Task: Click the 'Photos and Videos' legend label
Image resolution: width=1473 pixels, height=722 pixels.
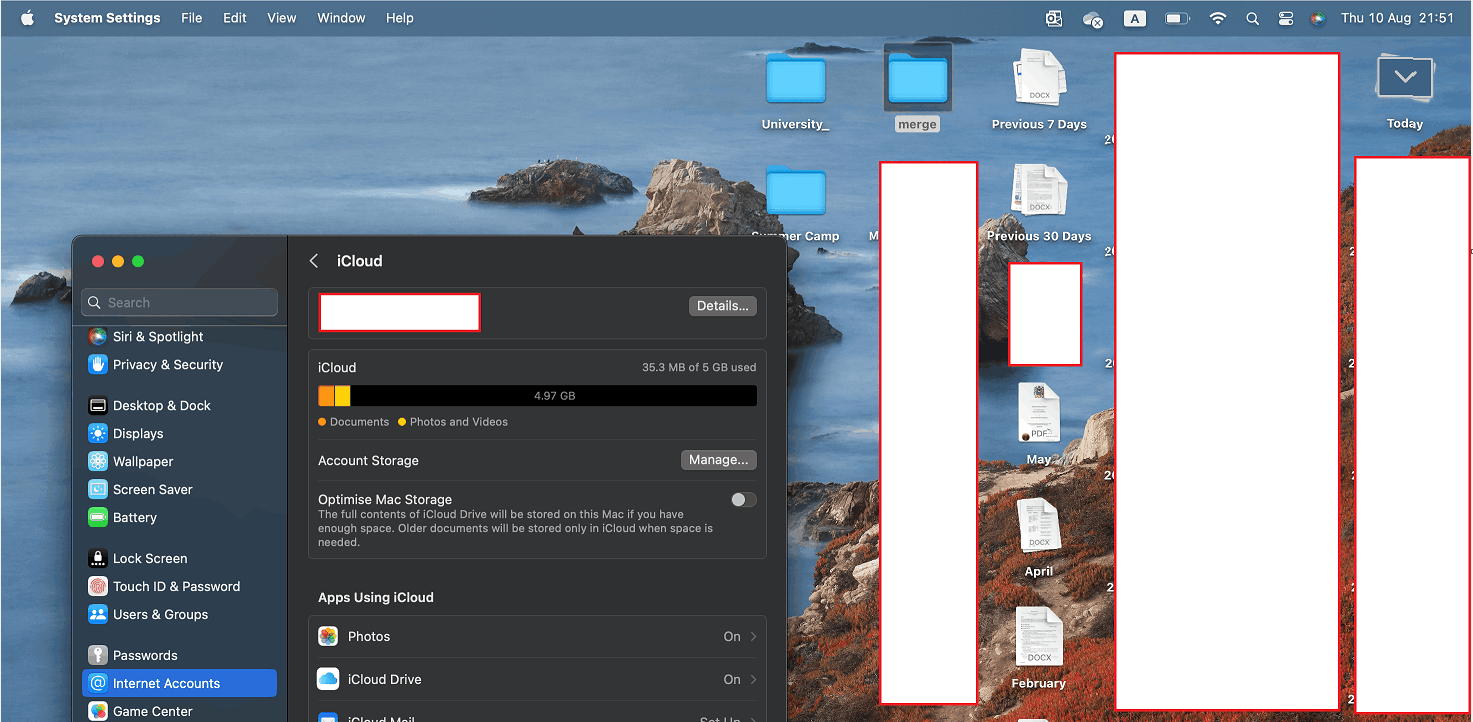Action: pyautogui.click(x=459, y=422)
